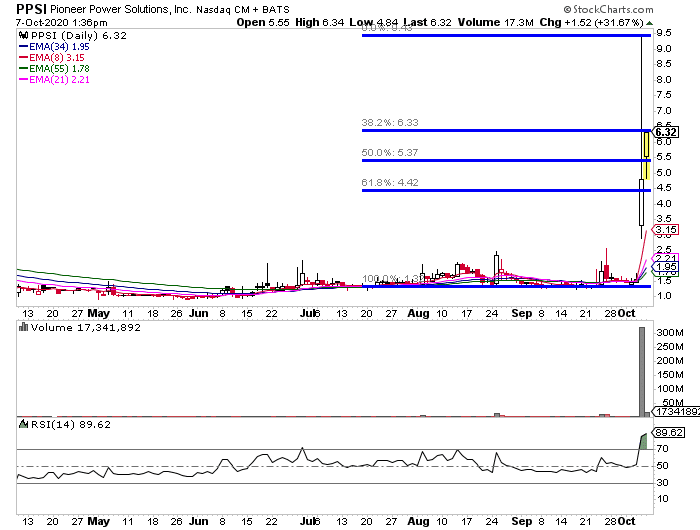The height and width of the screenshot is (530, 700).
Task: Click the Volume 17,341,892 panel label
Action: tap(86, 327)
